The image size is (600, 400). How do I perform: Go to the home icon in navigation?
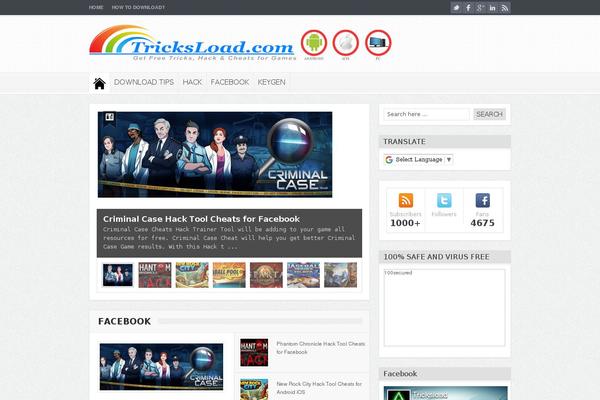(99, 83)
